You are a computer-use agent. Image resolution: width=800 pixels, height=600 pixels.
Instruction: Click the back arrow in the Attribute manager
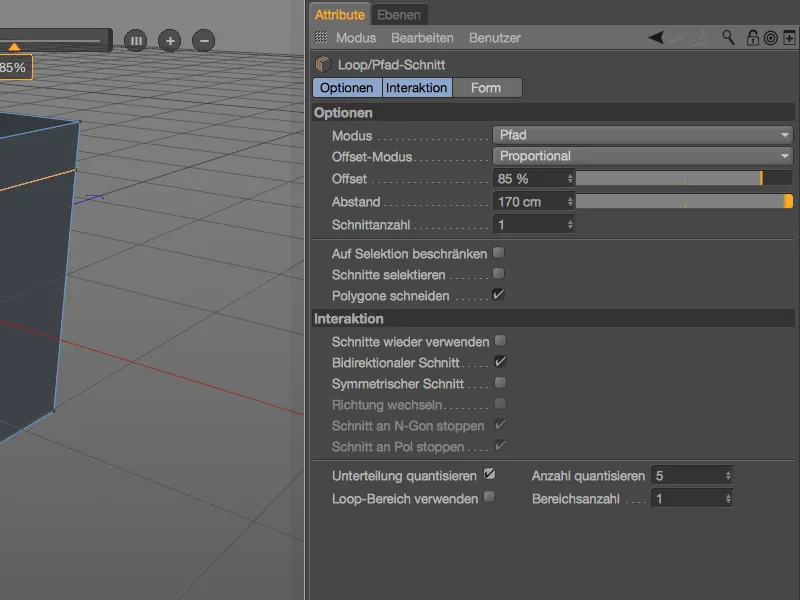656,38
